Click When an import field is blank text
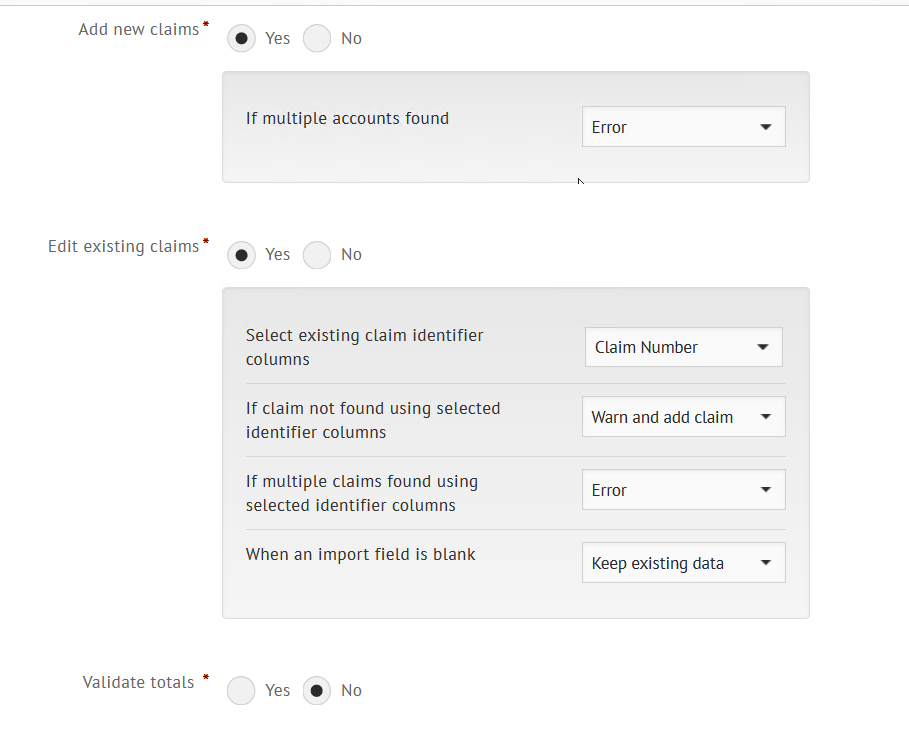This screenshot has height=735, width=909. pyautogui.click(x=360, y=554)
